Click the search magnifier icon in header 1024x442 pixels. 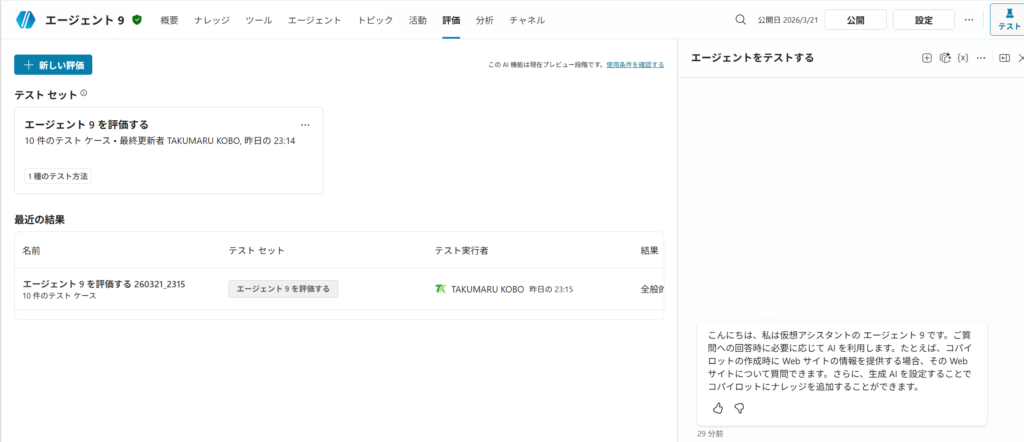(740, 20)
